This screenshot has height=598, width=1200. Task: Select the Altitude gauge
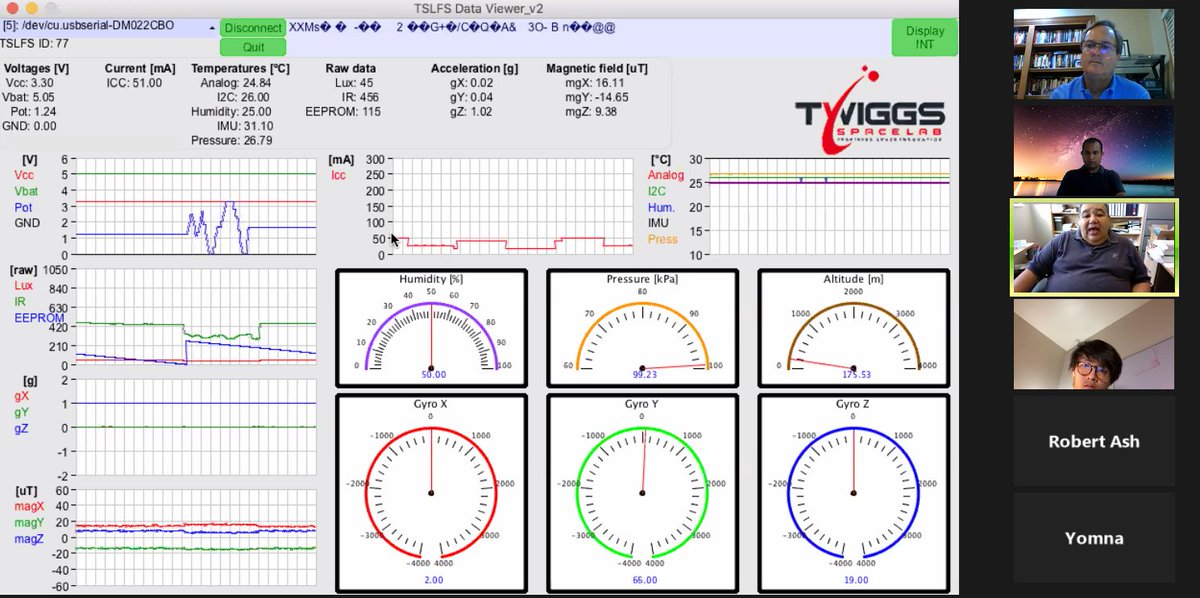tap(853, 328)
